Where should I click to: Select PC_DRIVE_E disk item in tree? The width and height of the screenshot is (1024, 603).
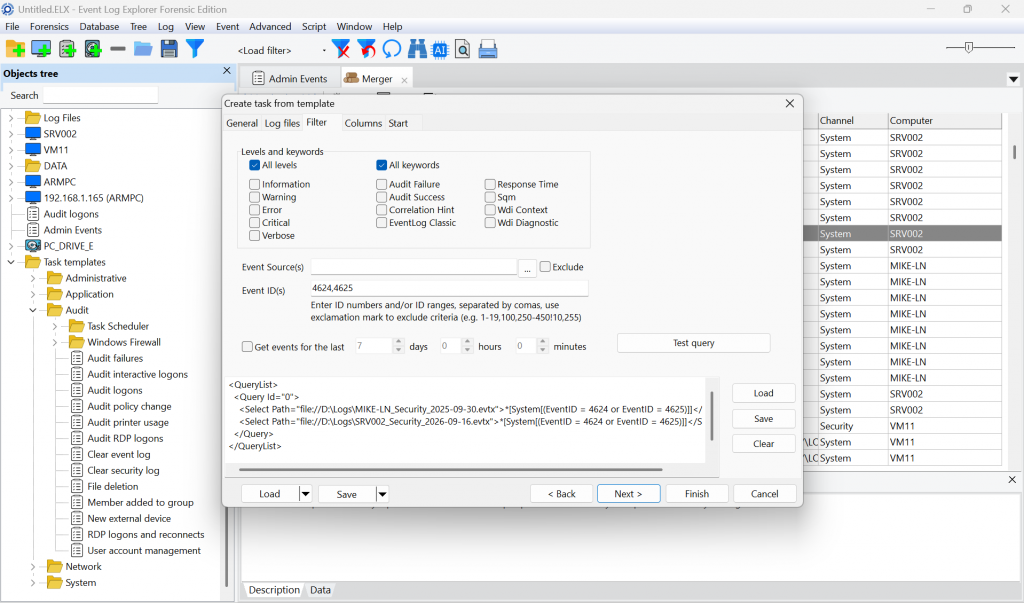tap(69, 246)
